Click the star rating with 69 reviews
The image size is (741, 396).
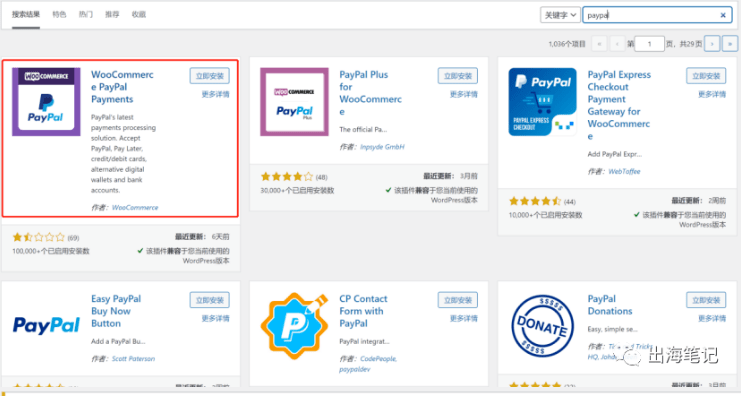(39, 237)
